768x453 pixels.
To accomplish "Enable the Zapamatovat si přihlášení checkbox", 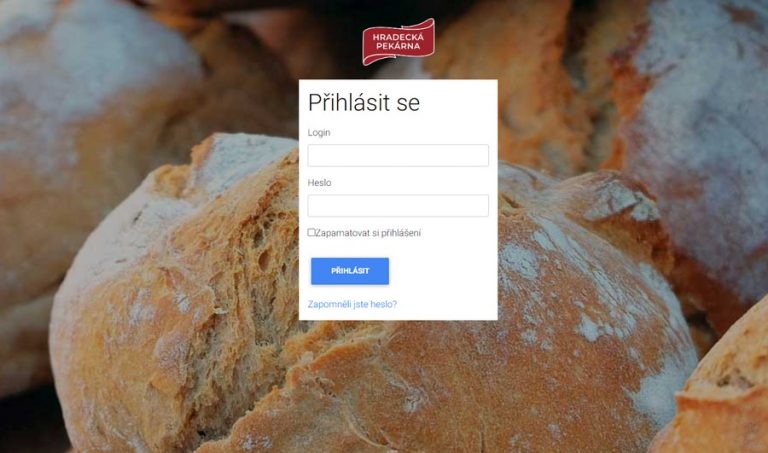I will 311,232.
